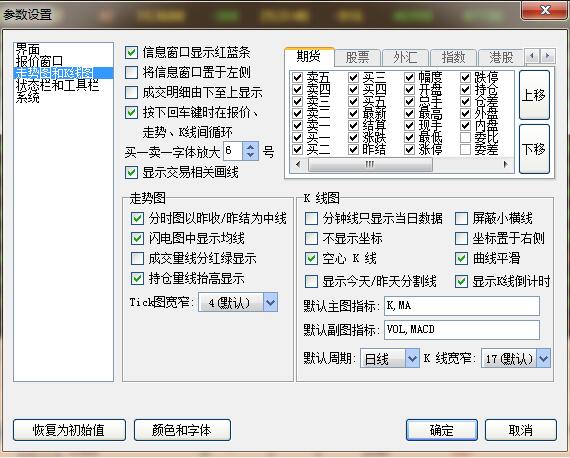570x458 pixels.
Task: Enable 成交量线分红绿显示 option
Action: [x=137, y=259]
